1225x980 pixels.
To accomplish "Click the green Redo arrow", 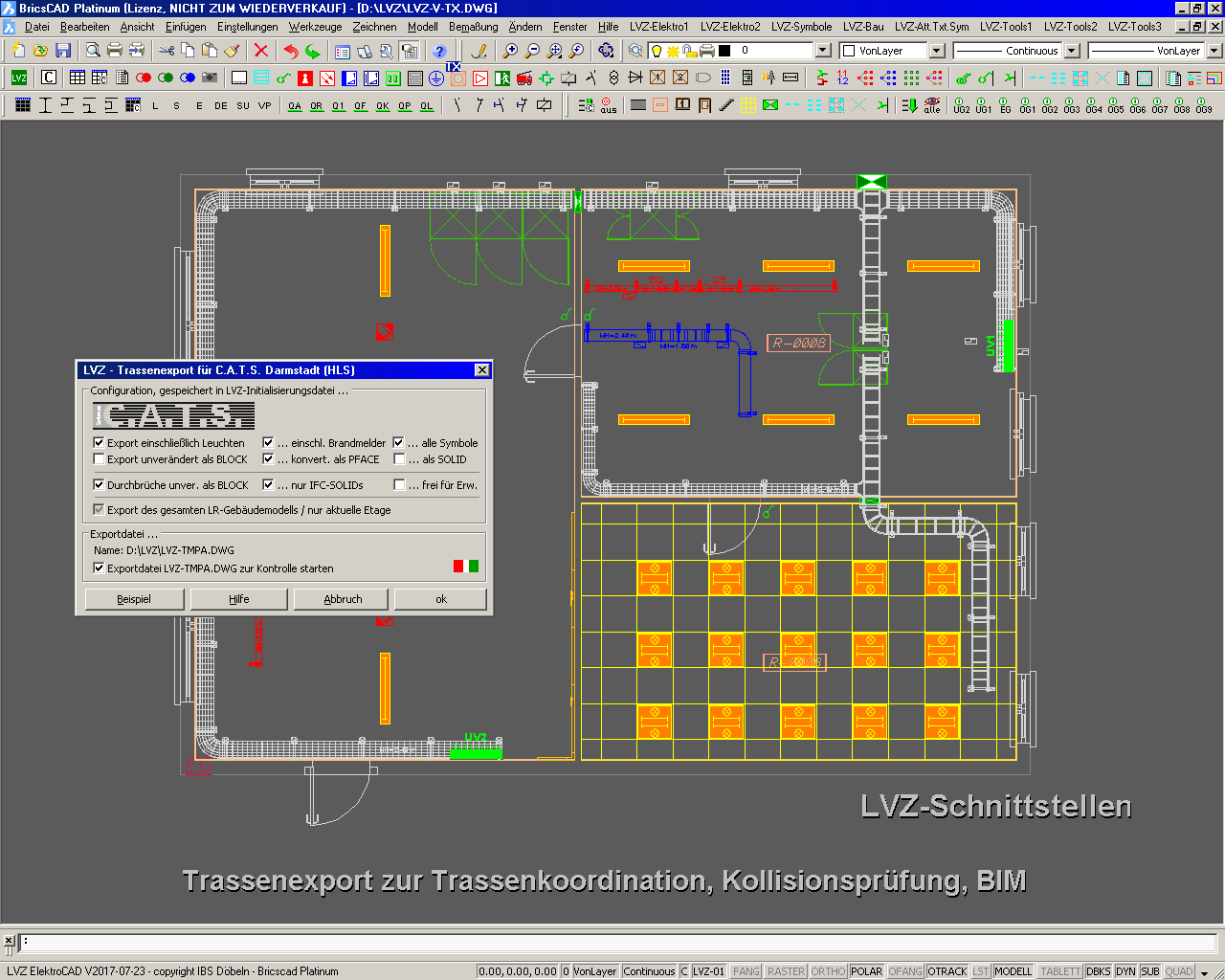I will tap(313, 51).
